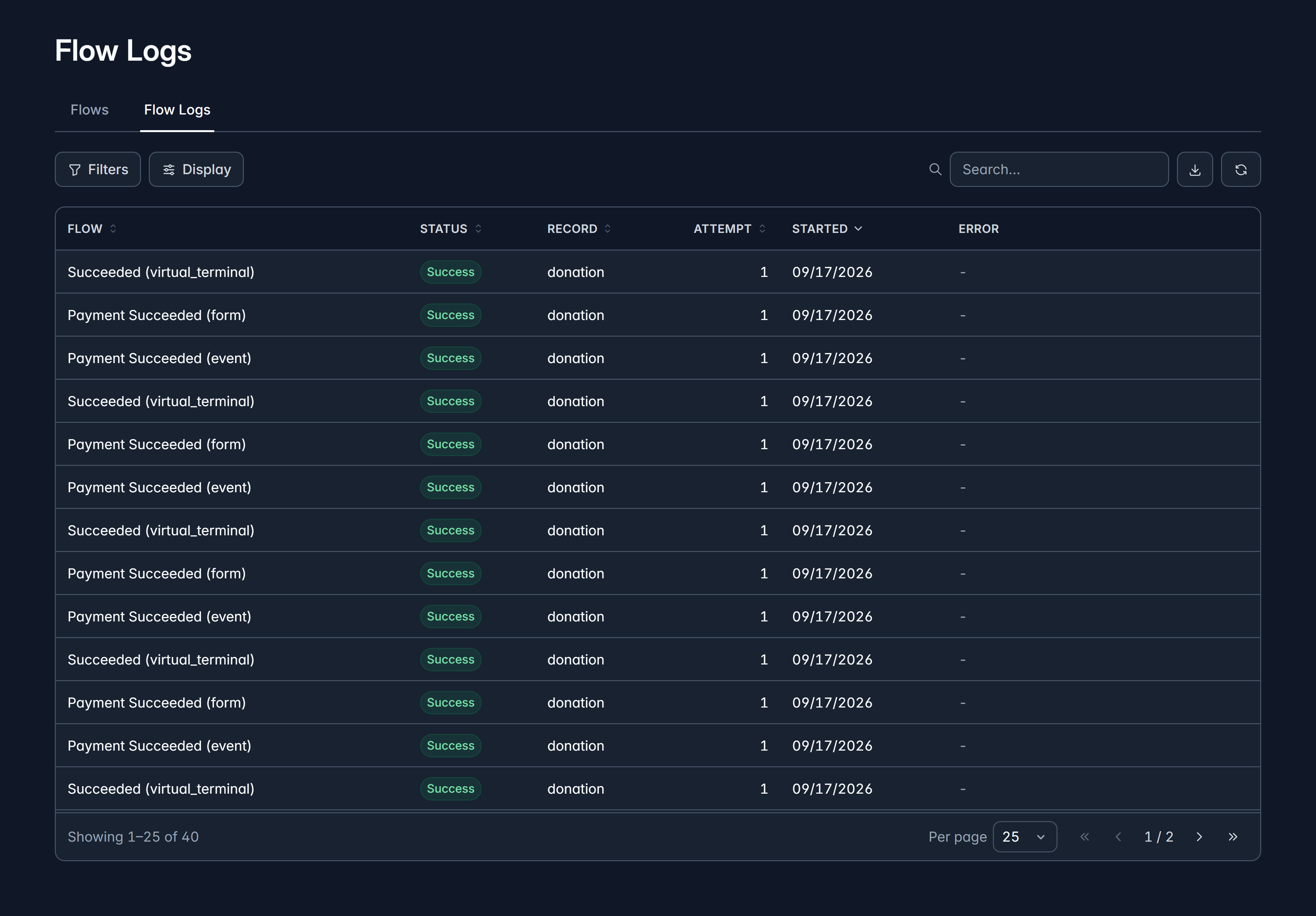Image resolution: width=1316 pixels, height=916 pixels.
Task: Toggle STARTED column sort order
Action: [827, 229]
